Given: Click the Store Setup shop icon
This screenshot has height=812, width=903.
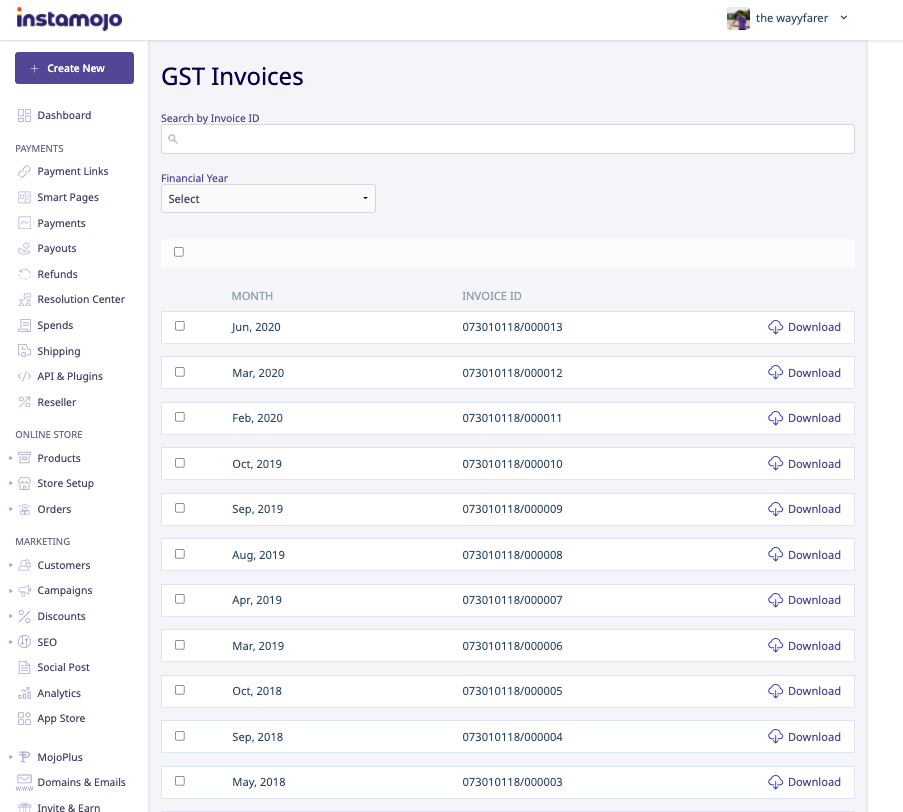Looking at the screenshot, I should [x=24, y=483].
